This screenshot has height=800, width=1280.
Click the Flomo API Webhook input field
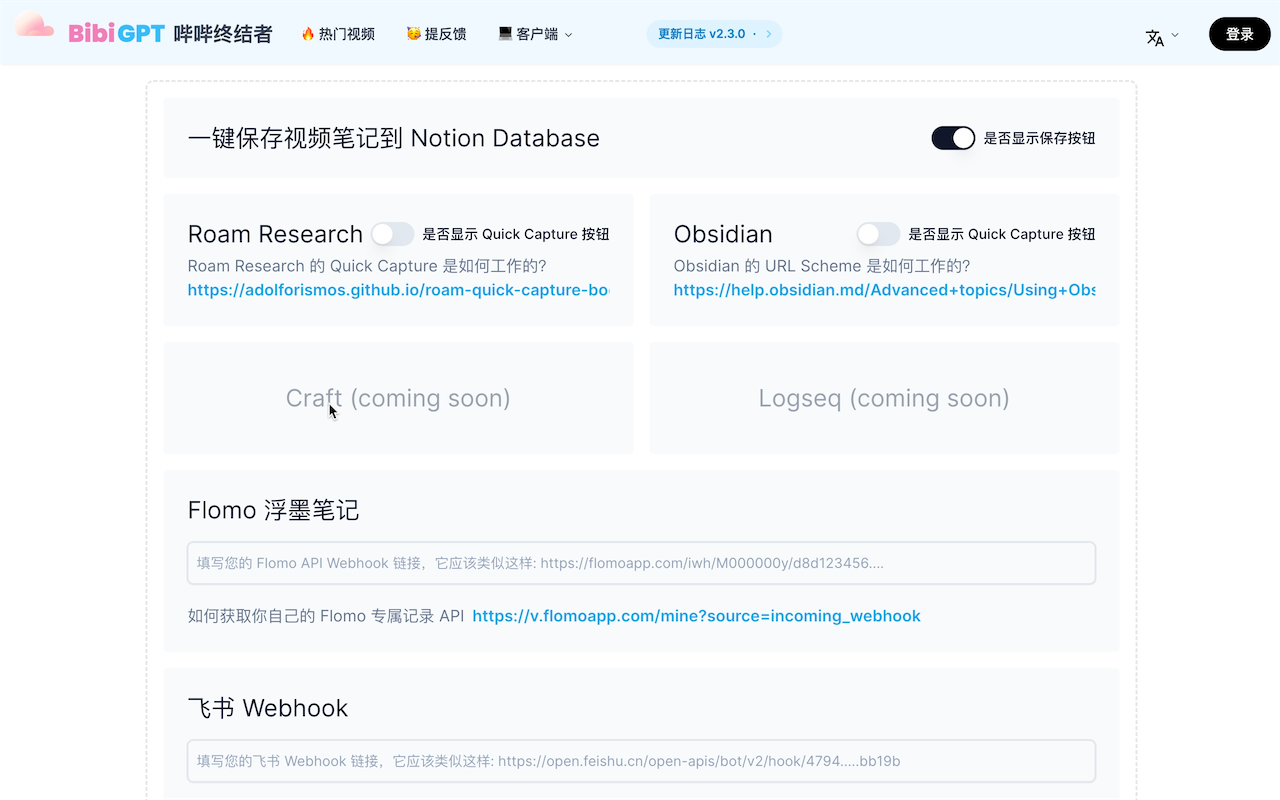tap(641, 562)
